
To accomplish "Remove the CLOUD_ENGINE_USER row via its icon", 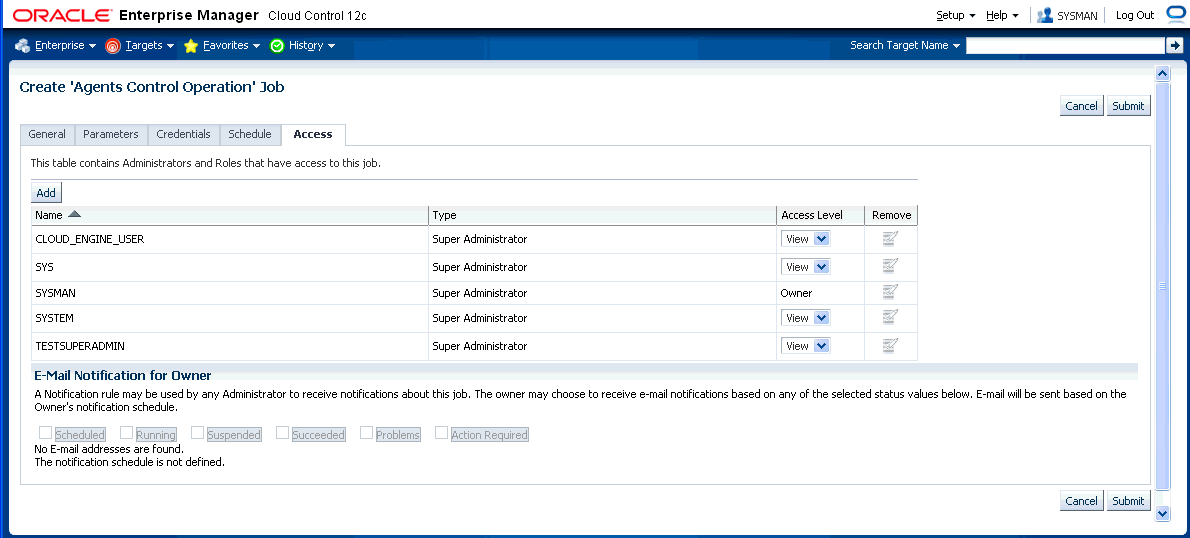I will click(890, 239).
